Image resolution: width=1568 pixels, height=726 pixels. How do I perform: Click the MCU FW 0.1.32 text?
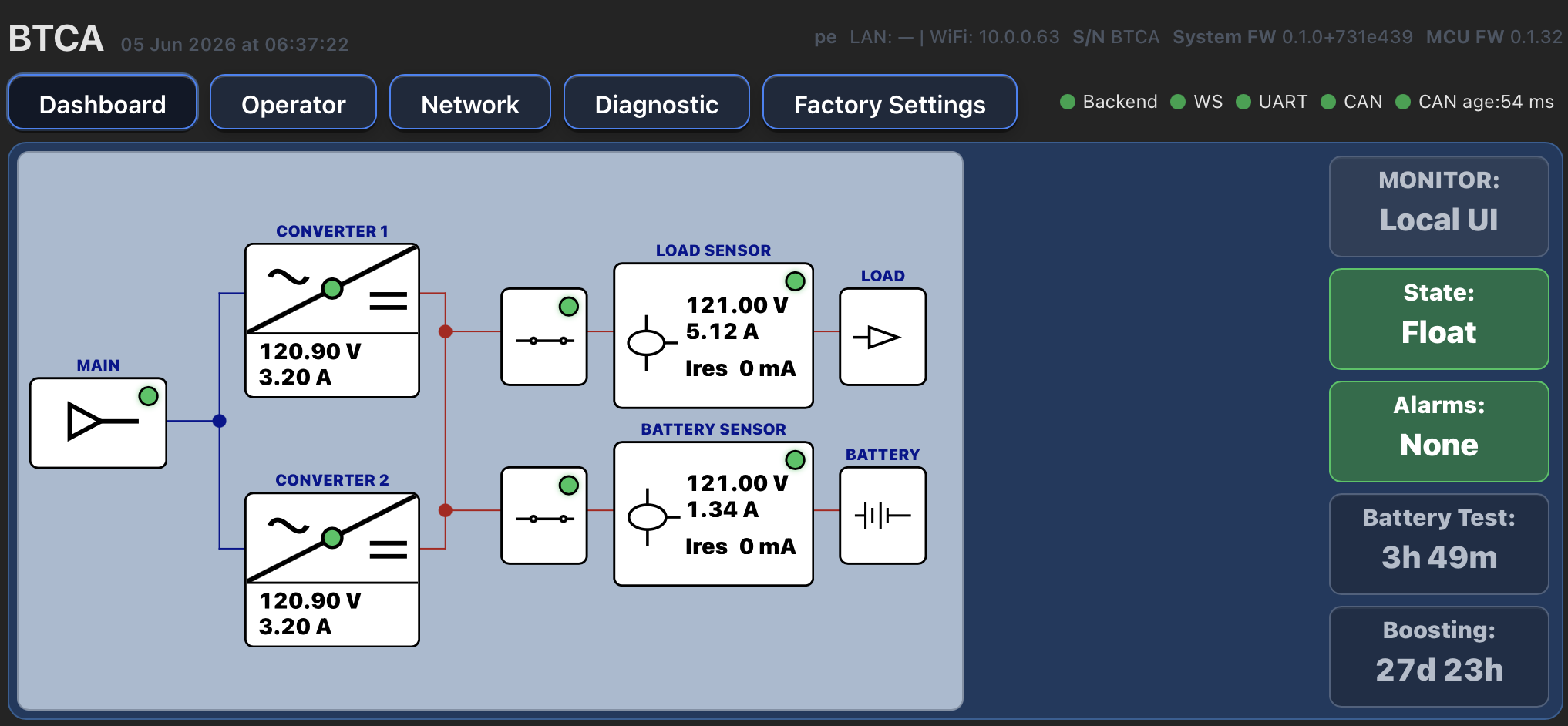coord(1494,37)
